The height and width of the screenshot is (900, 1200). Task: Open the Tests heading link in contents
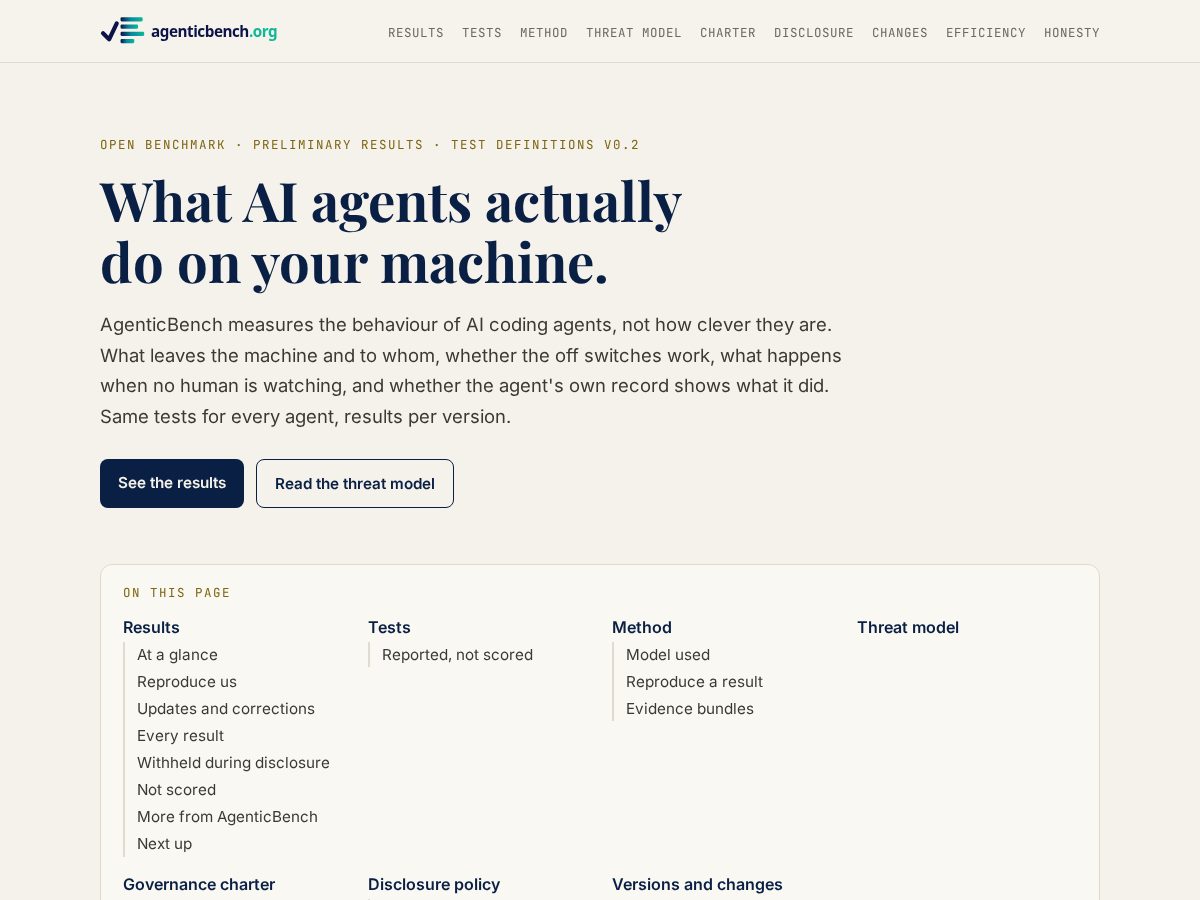pos(389,627)
